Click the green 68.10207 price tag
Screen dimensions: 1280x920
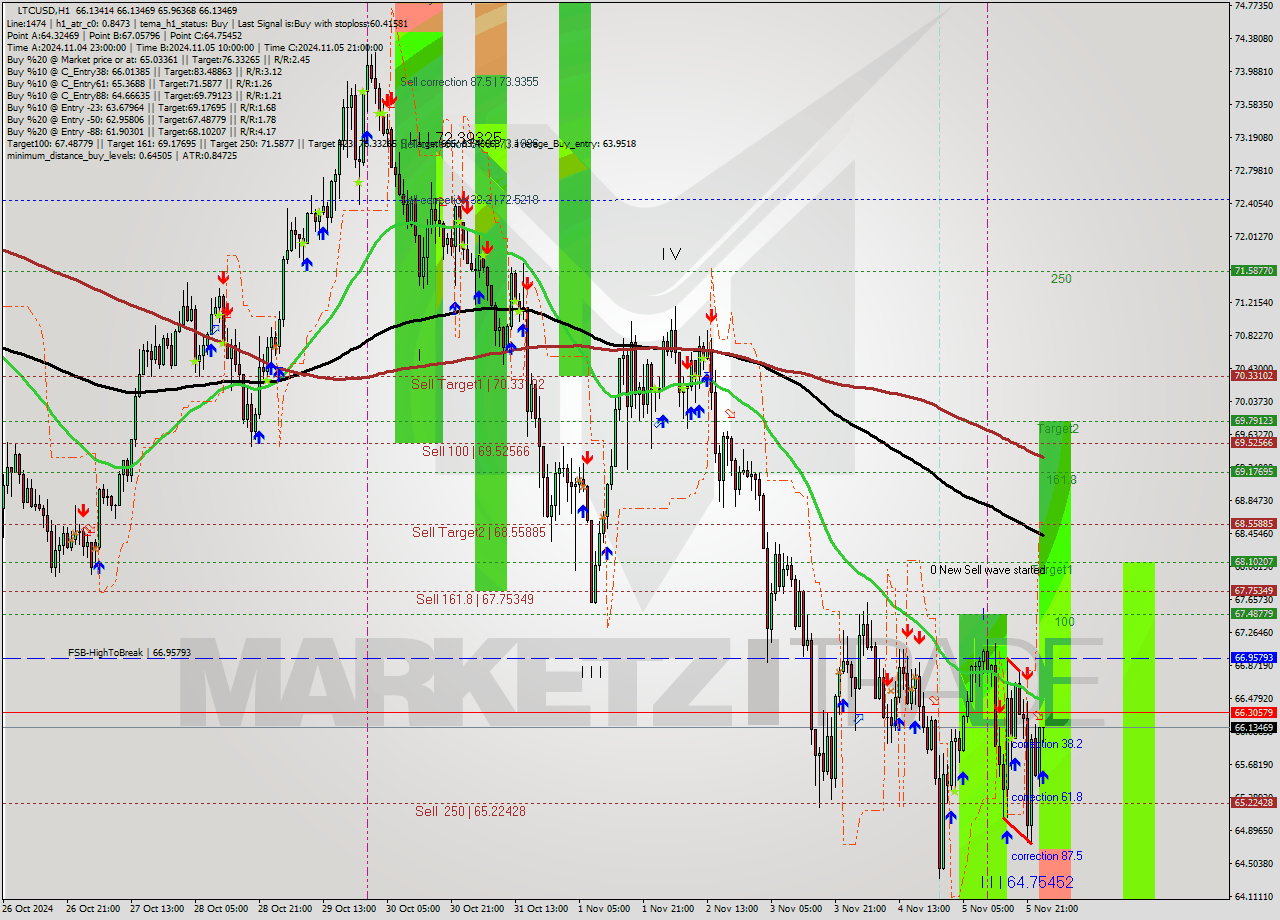click(x=1253, y=562)
